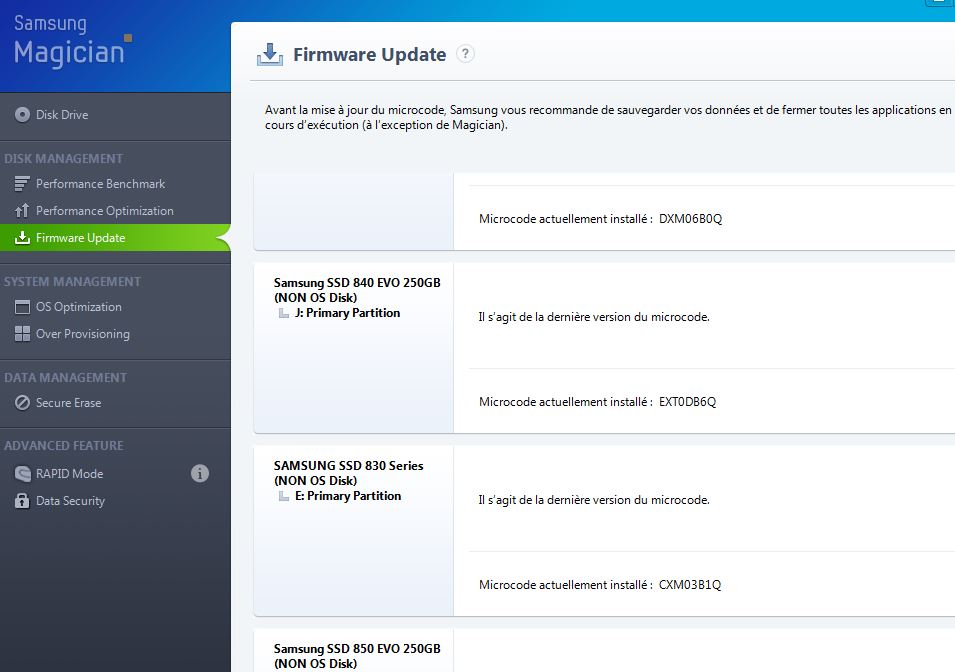Click the Over Provisioning grid icon
The image size is (955, 672).
22,334
